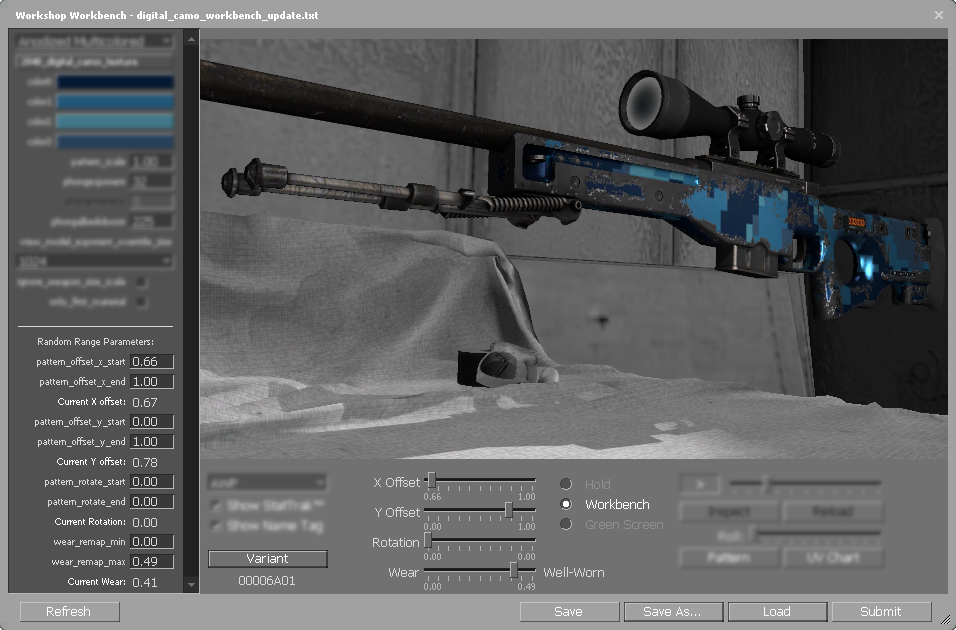
Task: Select the Hold radio button
Action: (x=566, y=484)
